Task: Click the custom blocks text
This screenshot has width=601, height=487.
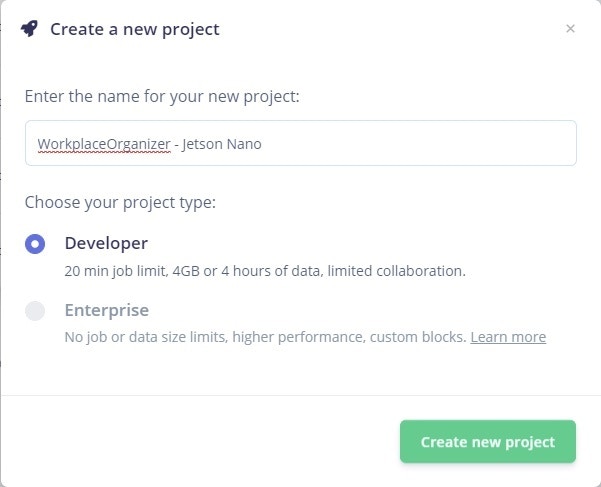Action: [x=418, y=337]
